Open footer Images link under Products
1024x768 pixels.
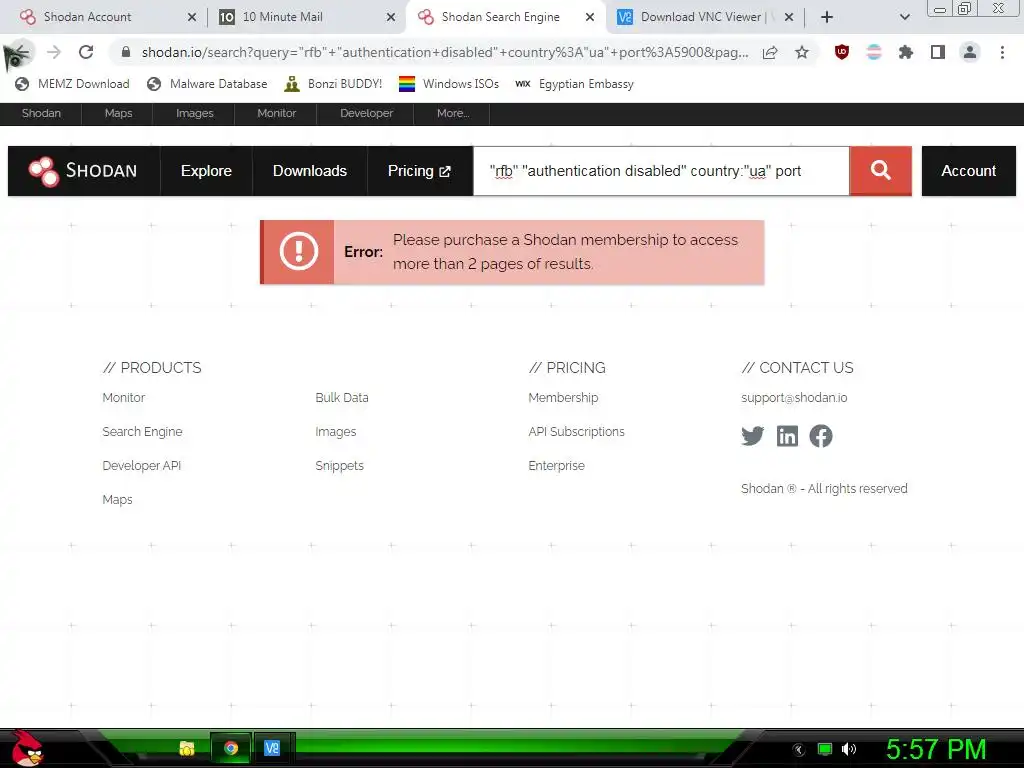336,432
